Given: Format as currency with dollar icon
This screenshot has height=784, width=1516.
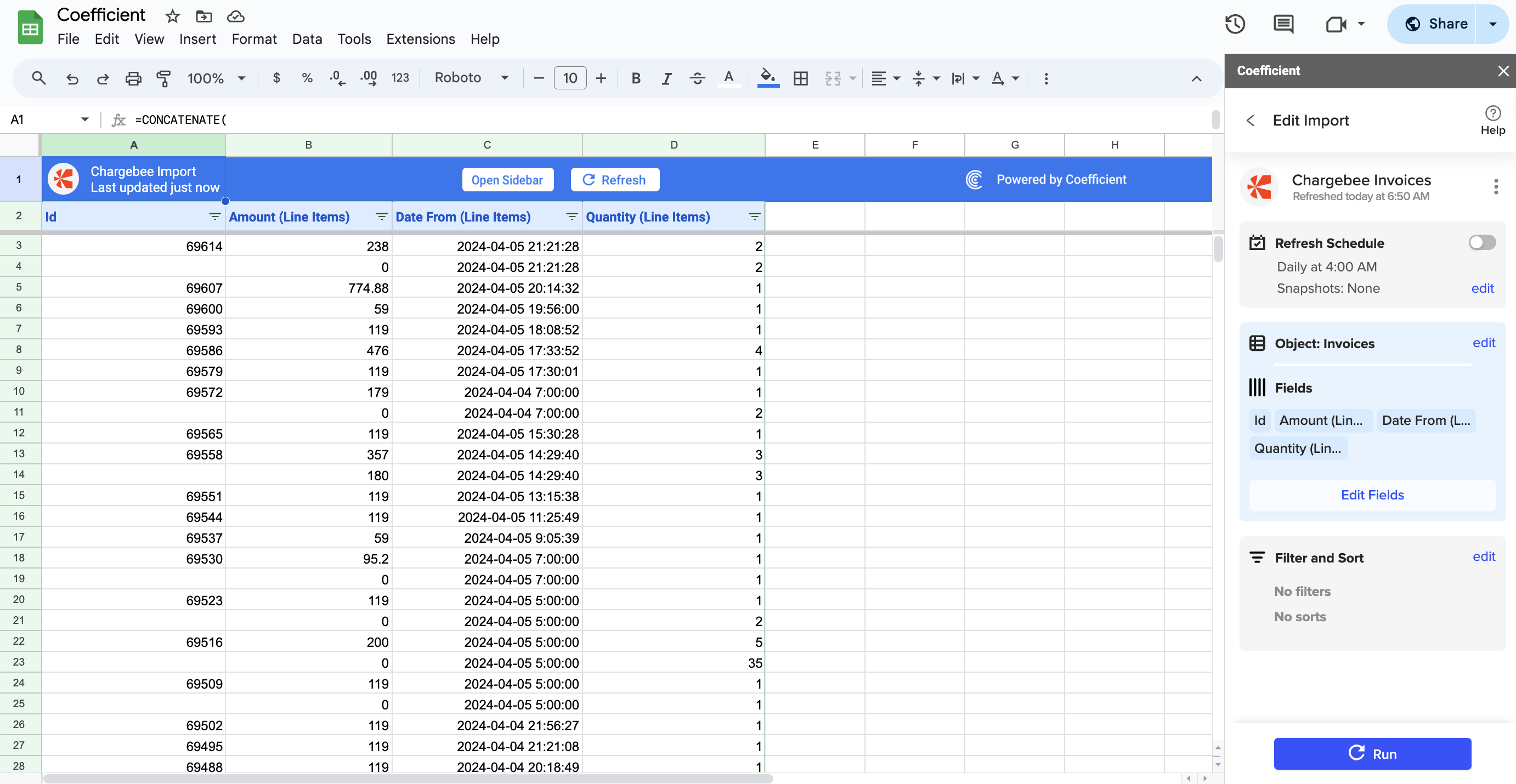Looking at the screenshot, I should point(276,78).
